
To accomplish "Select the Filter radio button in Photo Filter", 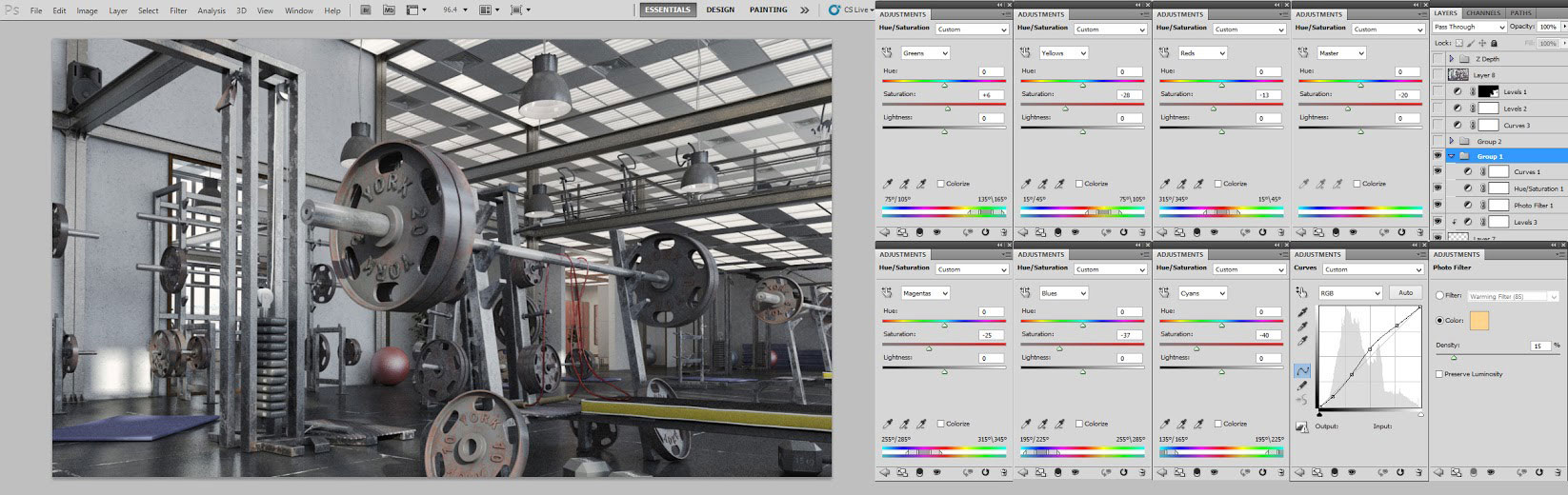I will pyautogui.click(x=1439, y=296).
